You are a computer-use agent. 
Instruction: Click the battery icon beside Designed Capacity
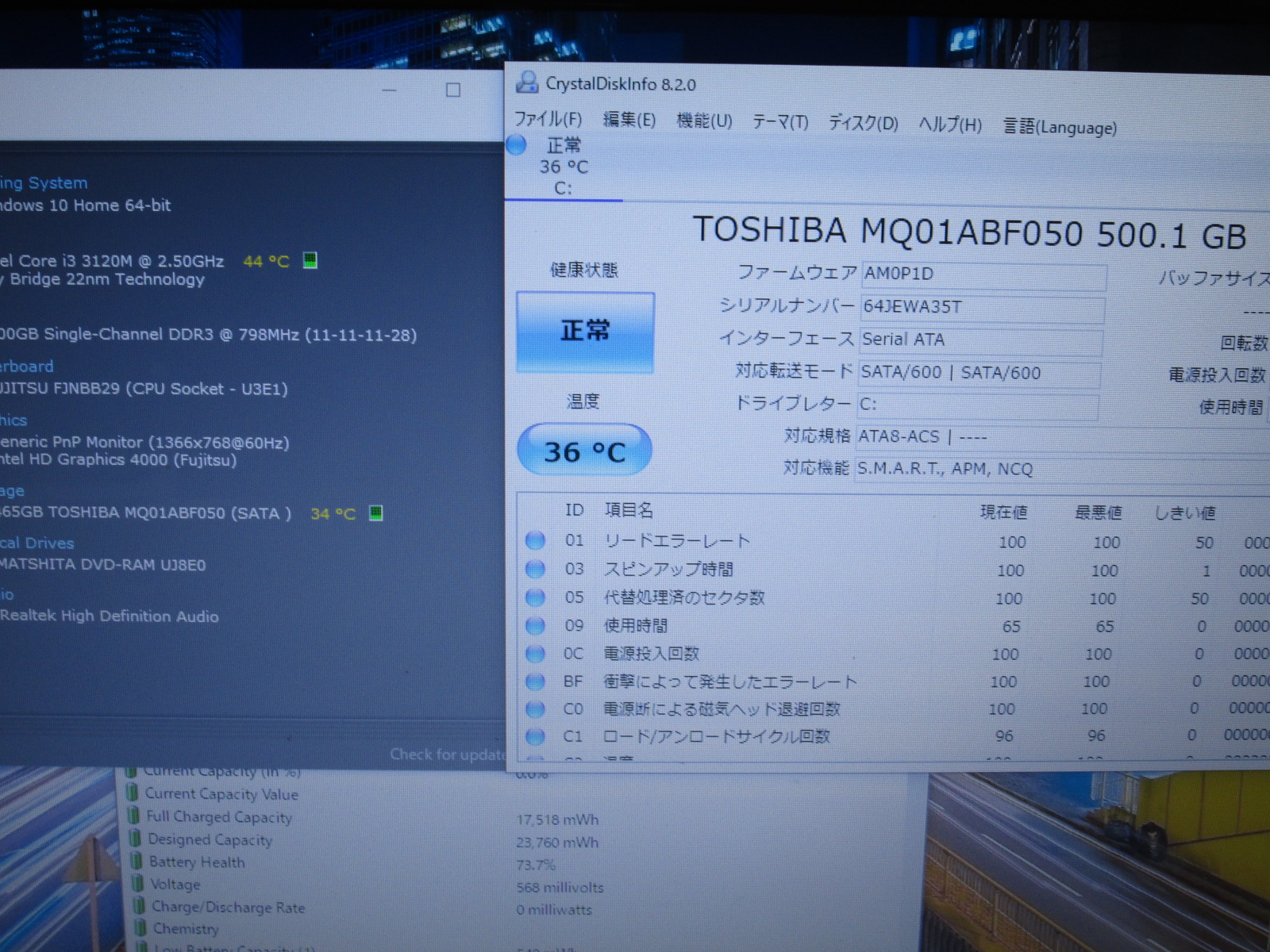137,839
